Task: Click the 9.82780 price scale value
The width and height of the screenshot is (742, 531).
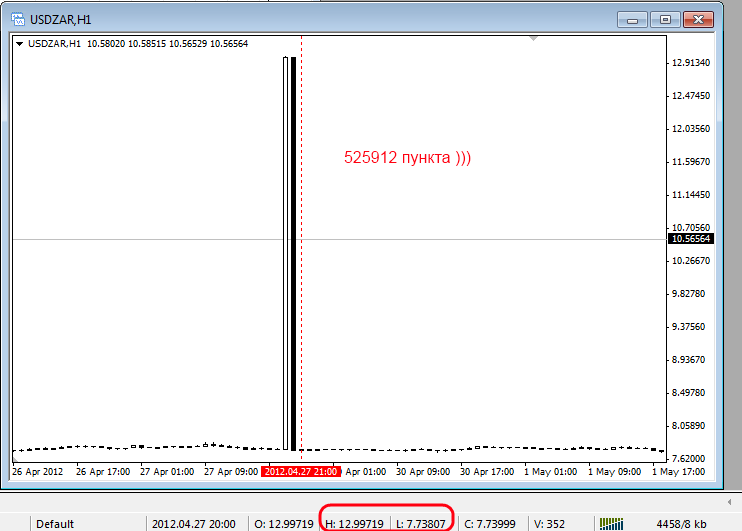Action: [689, 294]
